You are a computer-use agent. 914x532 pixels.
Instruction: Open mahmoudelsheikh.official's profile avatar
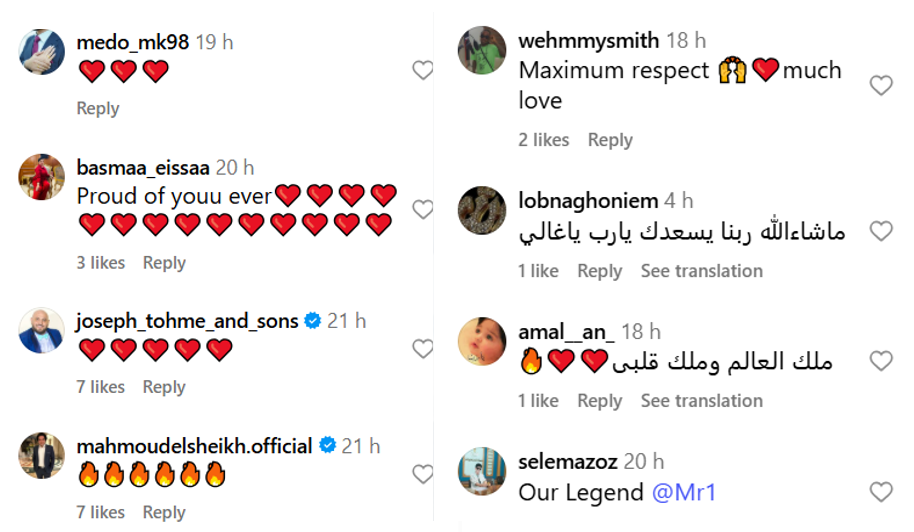click(42, 455)
